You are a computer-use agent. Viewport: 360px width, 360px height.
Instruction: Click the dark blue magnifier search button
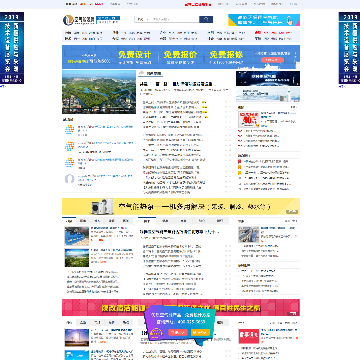point(206,19)
